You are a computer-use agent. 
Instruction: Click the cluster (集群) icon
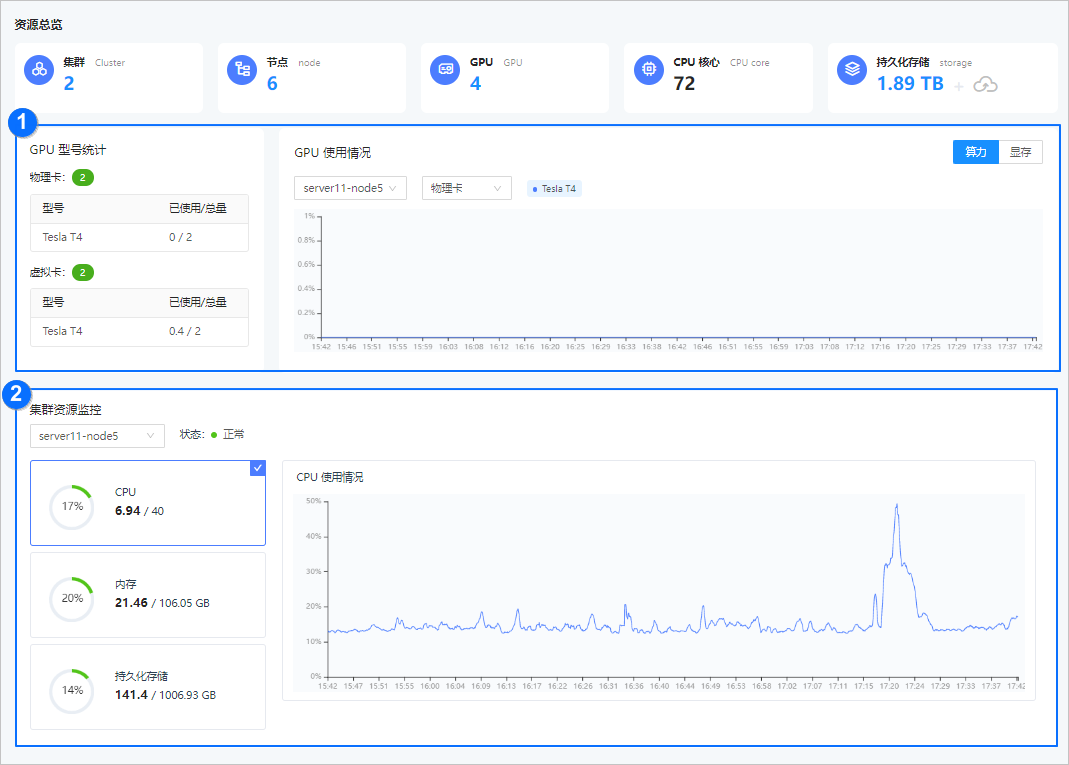[39, 70]
